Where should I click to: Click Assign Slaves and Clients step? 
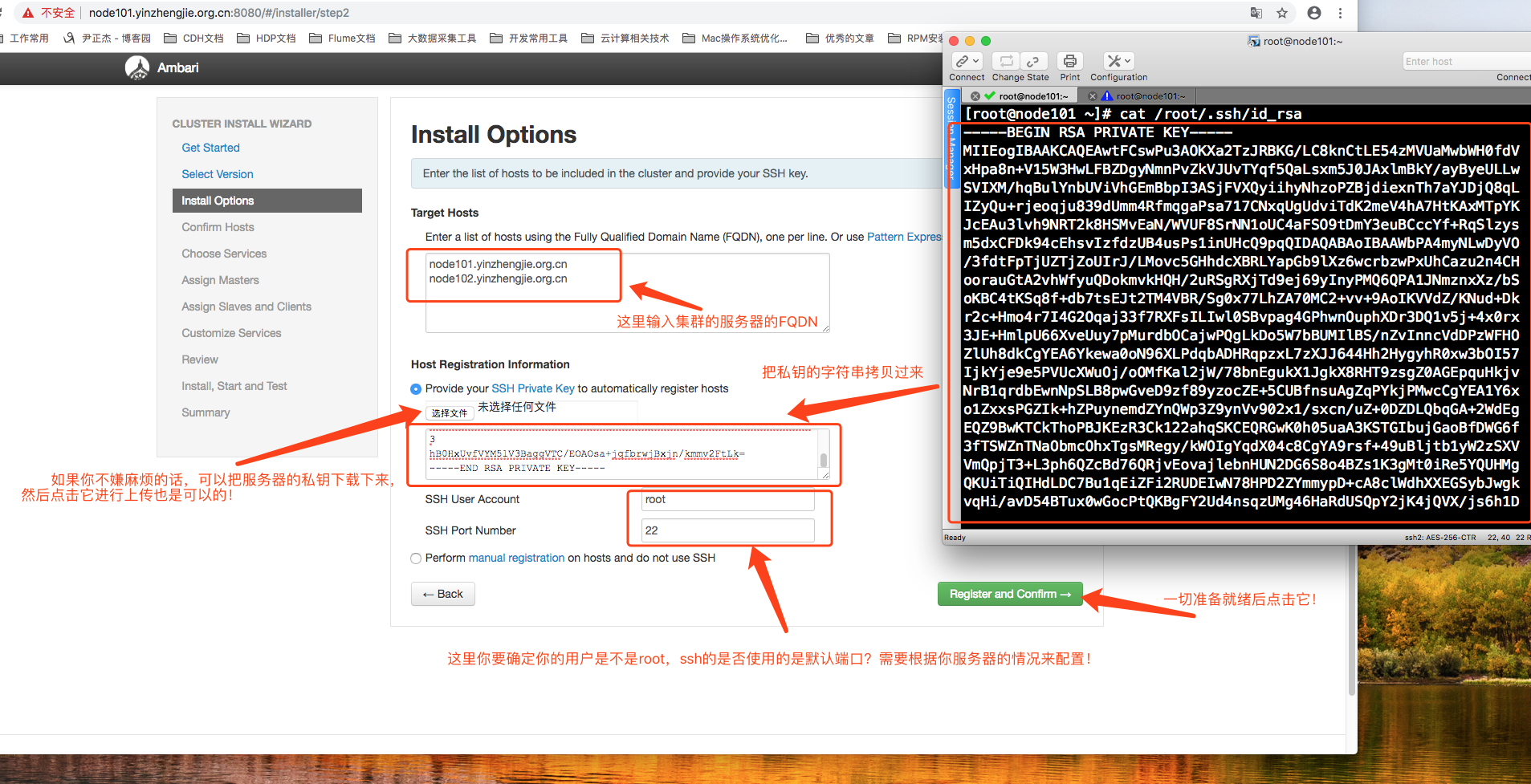pyautogui.click(x=246, y=307)
